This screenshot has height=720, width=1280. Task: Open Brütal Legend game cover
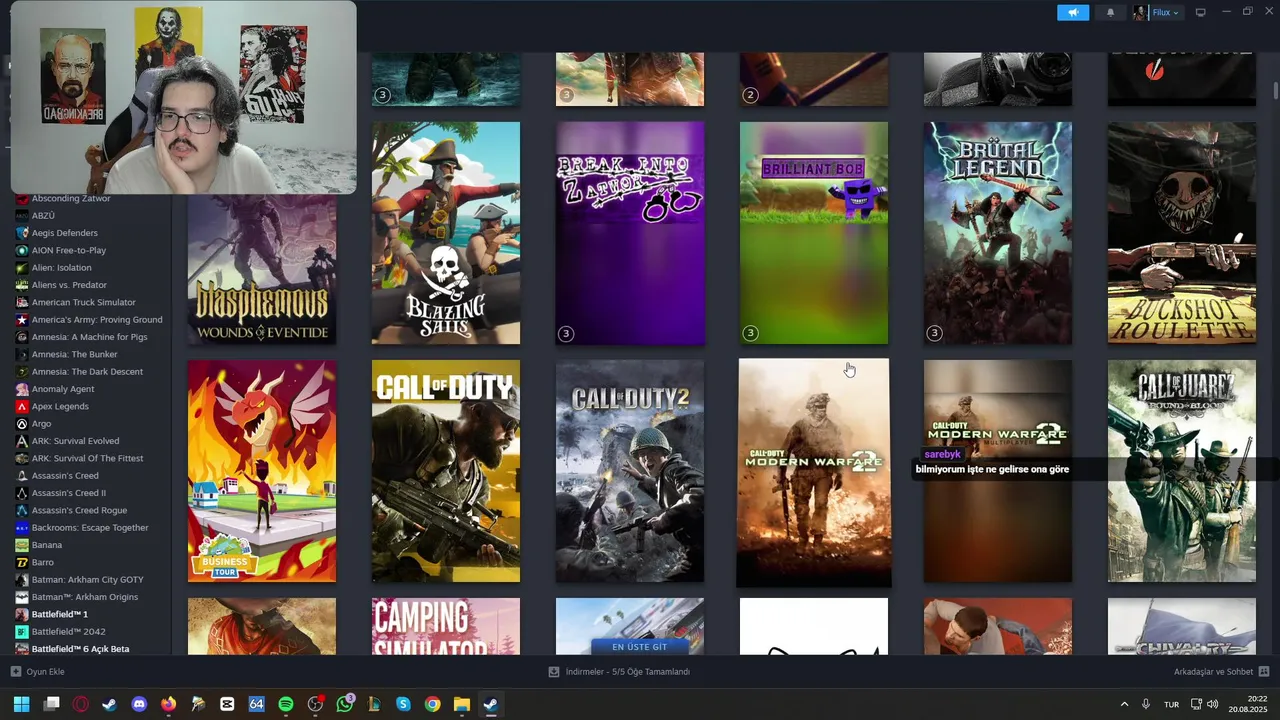point(998,233)
